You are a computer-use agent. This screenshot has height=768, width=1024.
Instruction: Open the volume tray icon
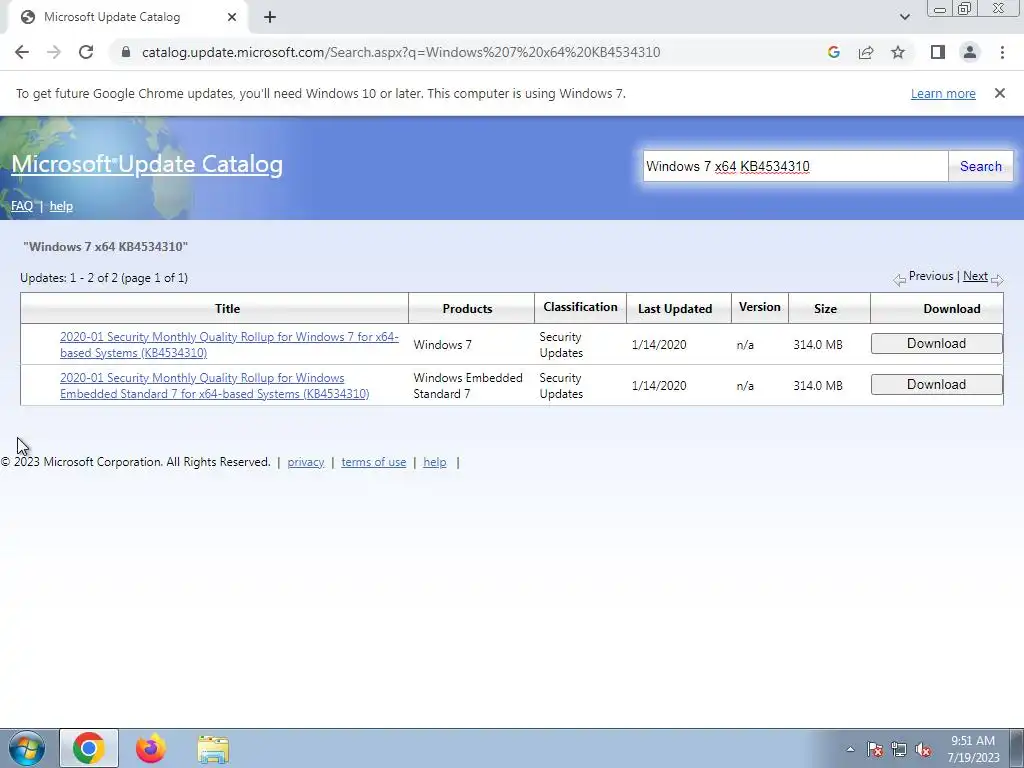coord(923,749)
